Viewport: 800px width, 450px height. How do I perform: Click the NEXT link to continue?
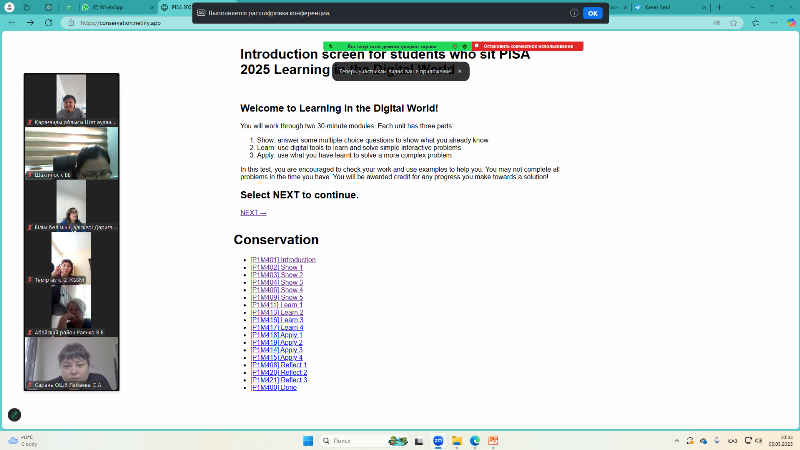point(253,213)
